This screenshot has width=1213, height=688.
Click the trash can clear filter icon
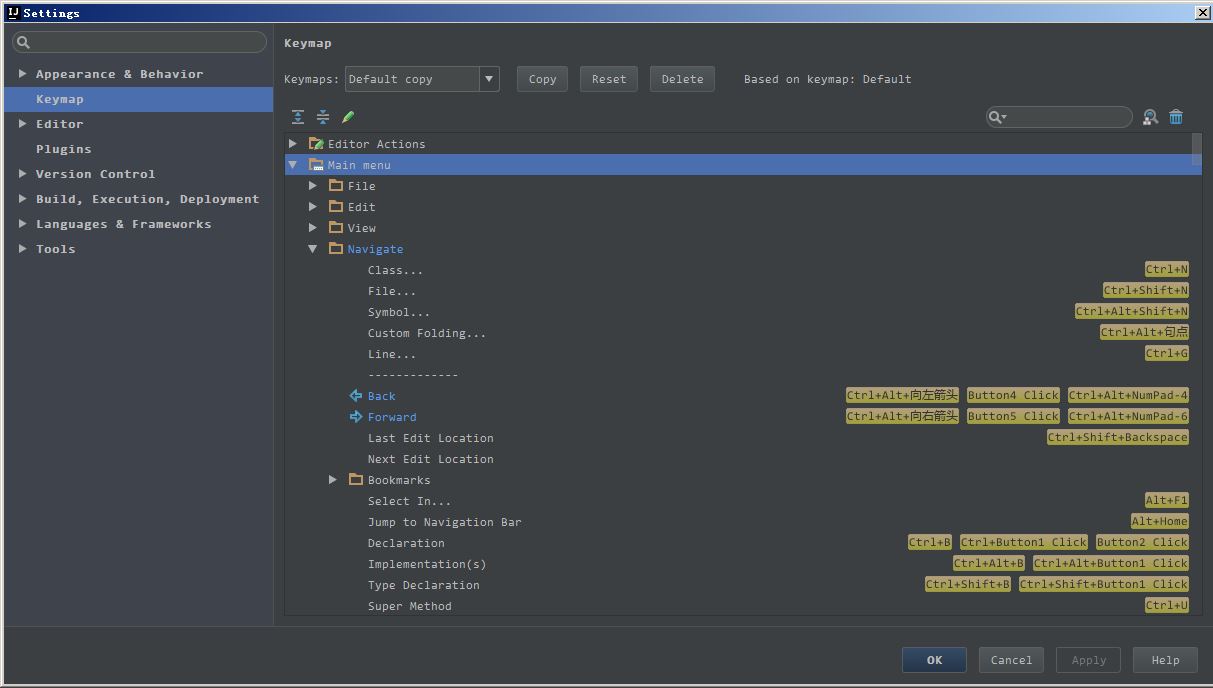[x=1176, y=117]
